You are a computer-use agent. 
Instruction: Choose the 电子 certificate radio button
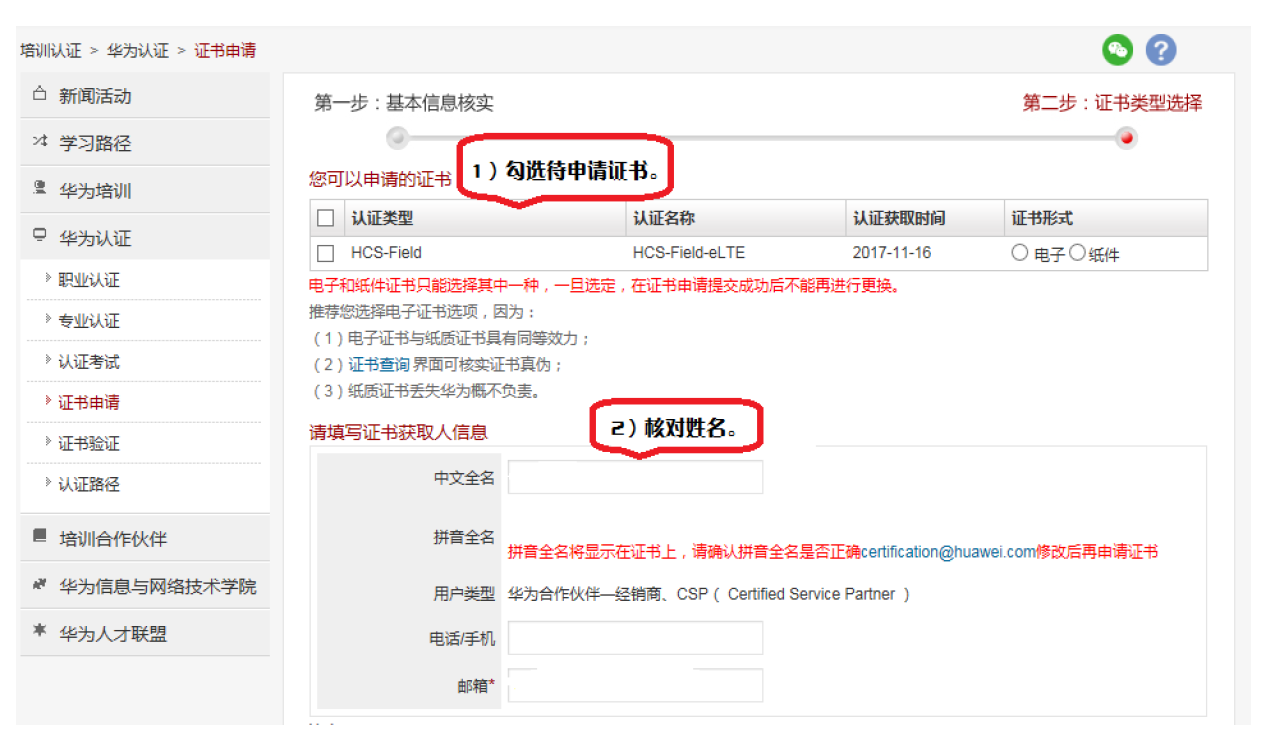1020,252
